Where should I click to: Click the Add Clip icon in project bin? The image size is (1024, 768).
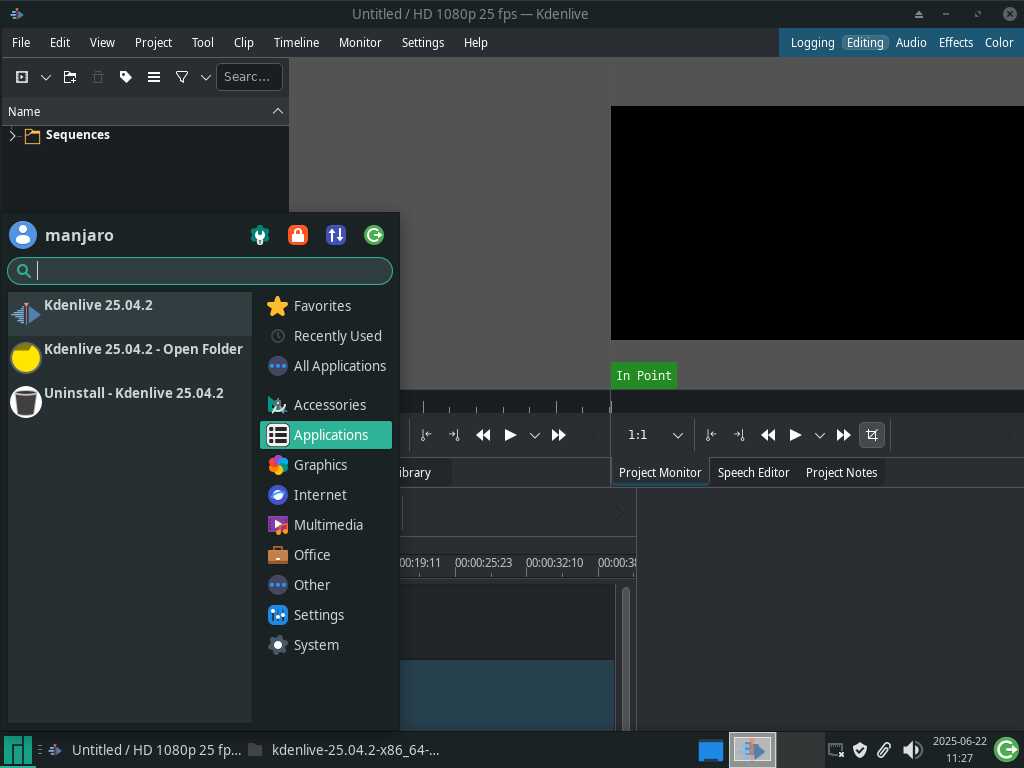(22, 77)
